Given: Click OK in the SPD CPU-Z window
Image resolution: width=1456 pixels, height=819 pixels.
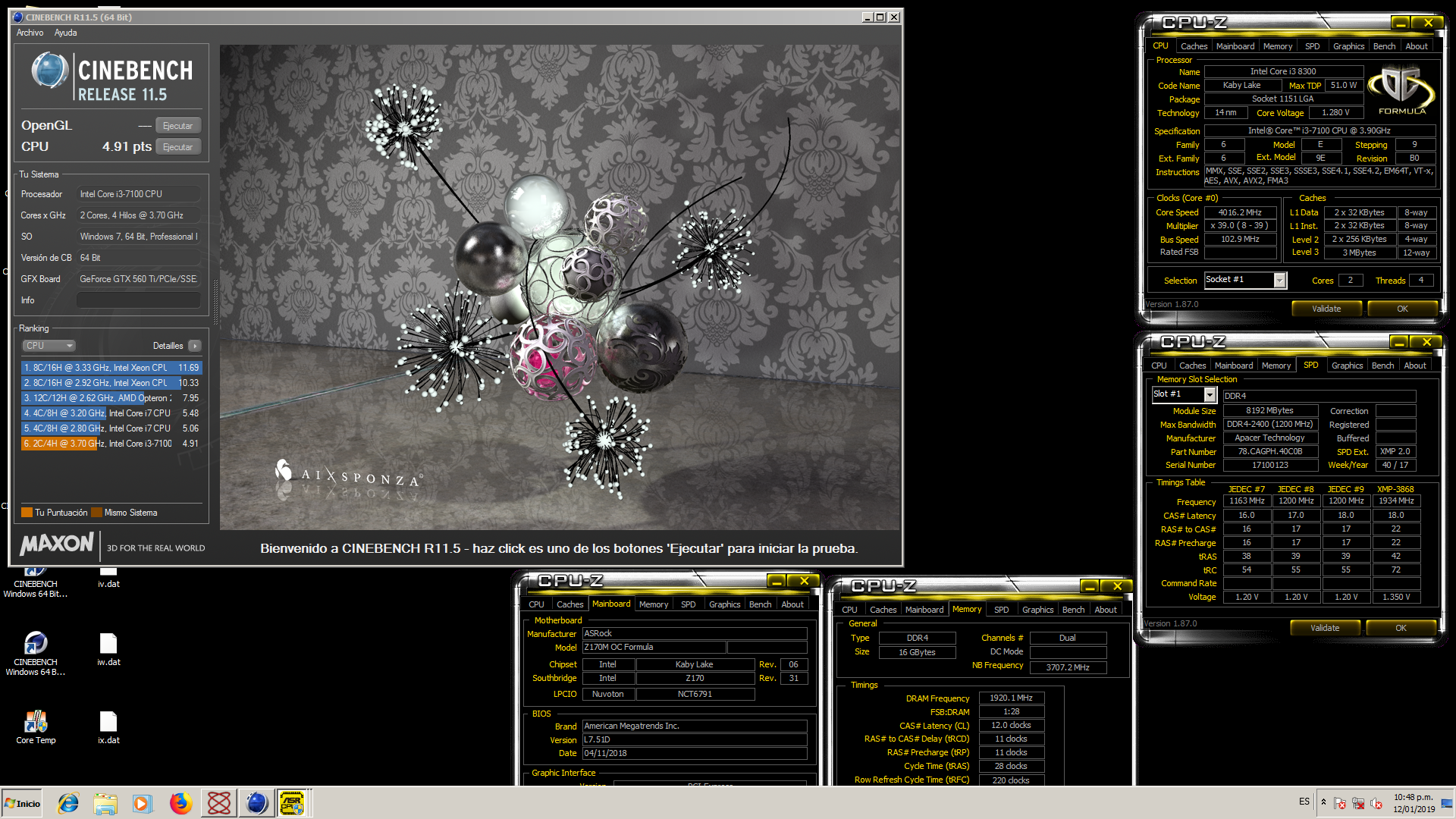Looking at the screenshot, I should point(1401,628).
